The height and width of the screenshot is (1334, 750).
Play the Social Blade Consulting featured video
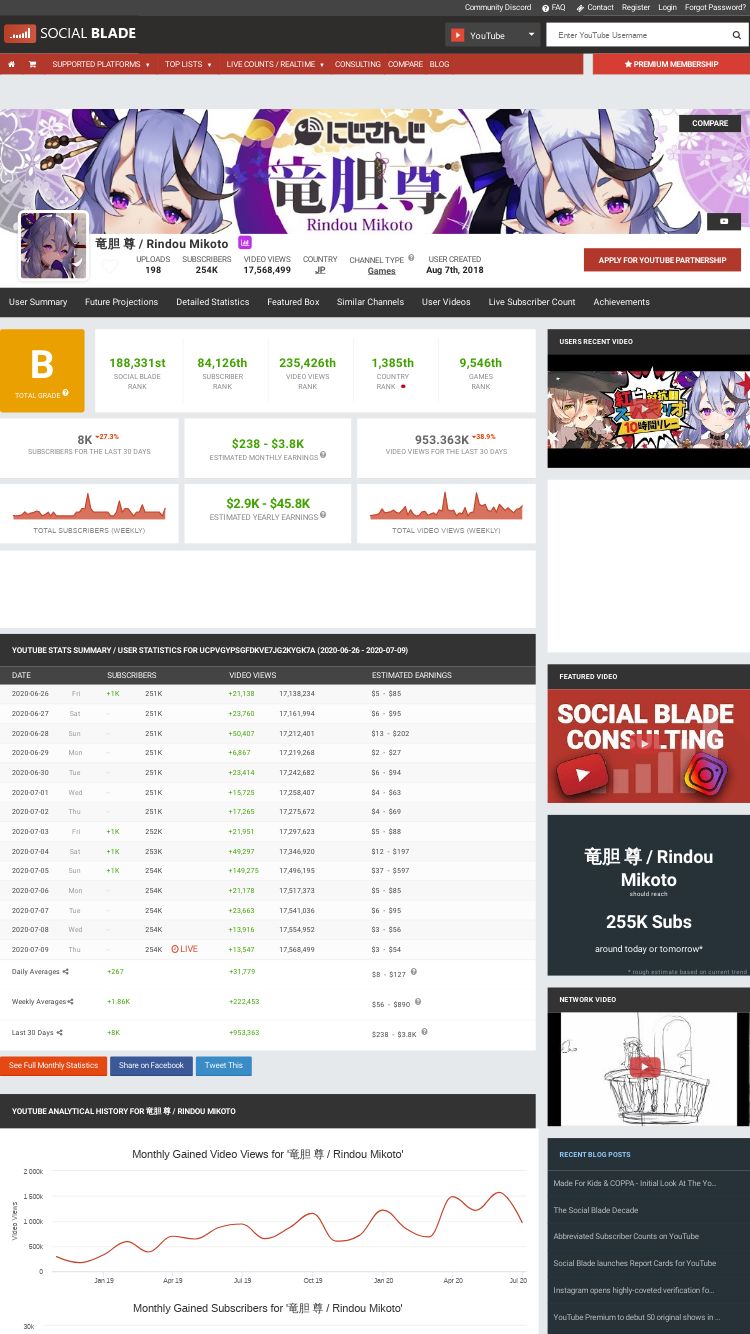(648, 745)
